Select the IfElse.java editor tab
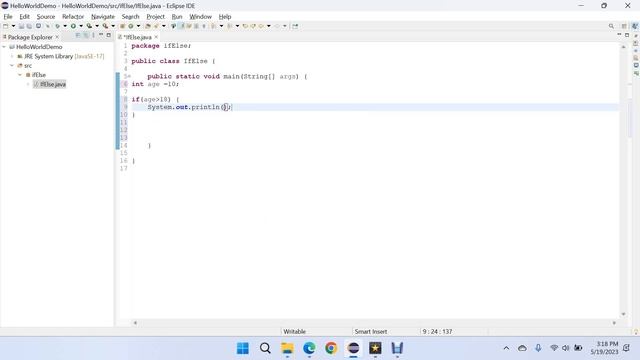This screenshot has height=360, width=640. pos(137,37)
